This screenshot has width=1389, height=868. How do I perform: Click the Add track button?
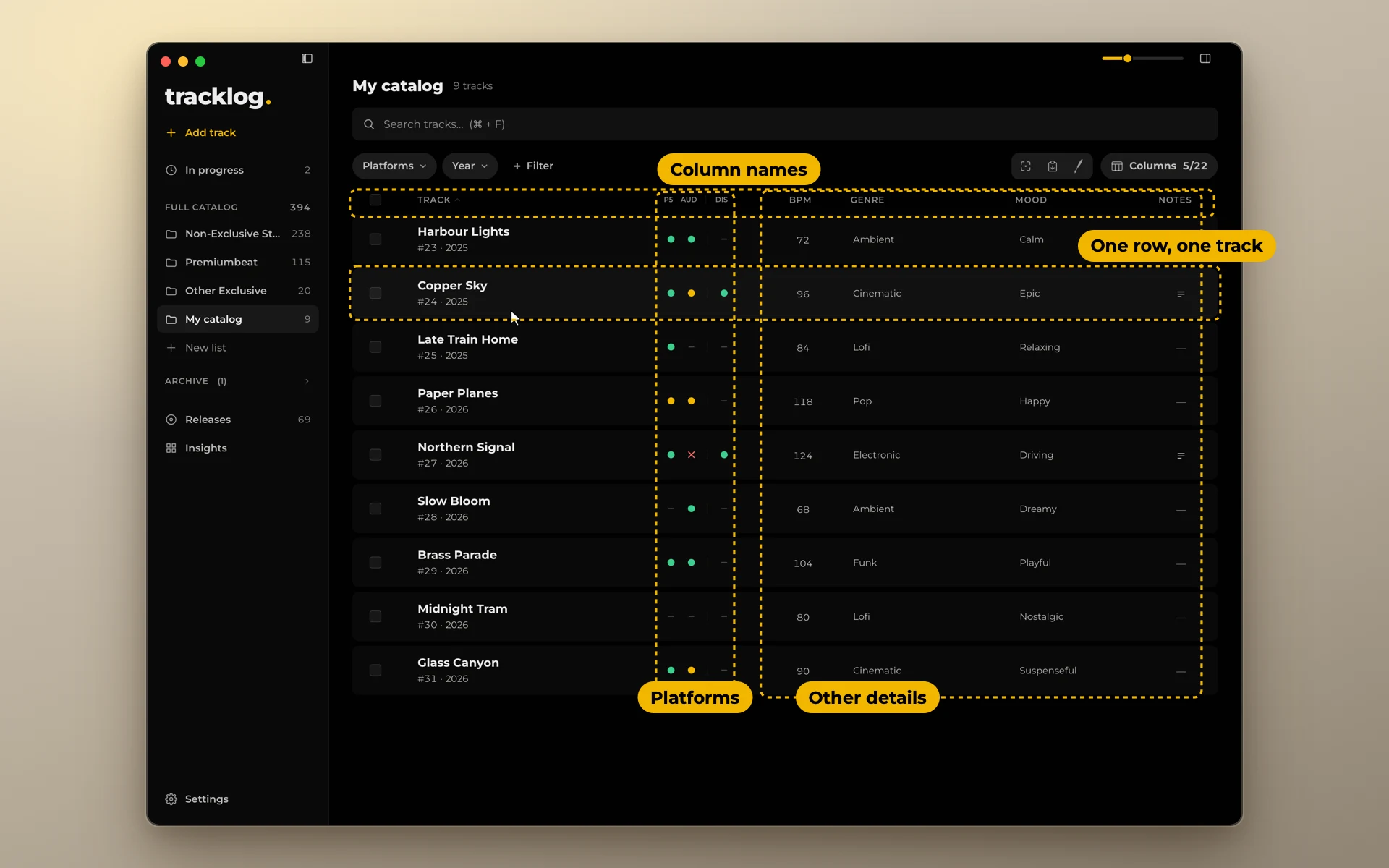(x=201, y=133)
